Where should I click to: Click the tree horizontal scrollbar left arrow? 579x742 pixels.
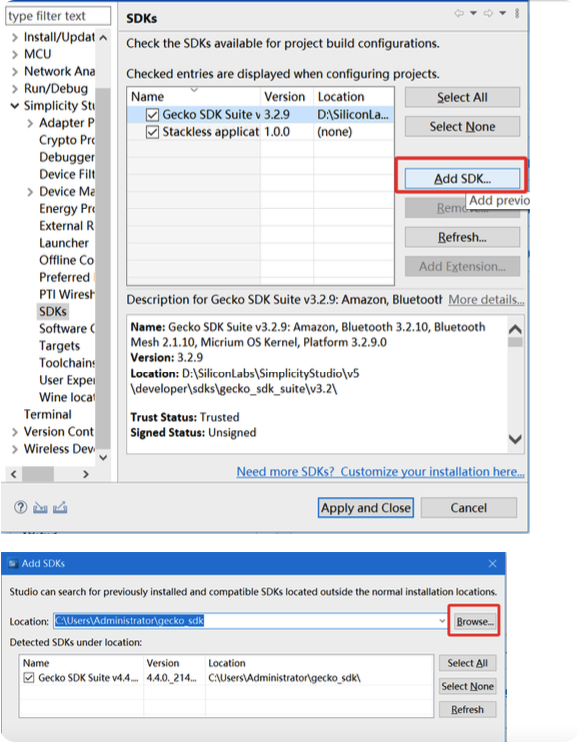pyautogui.click(x=14, y=474)
